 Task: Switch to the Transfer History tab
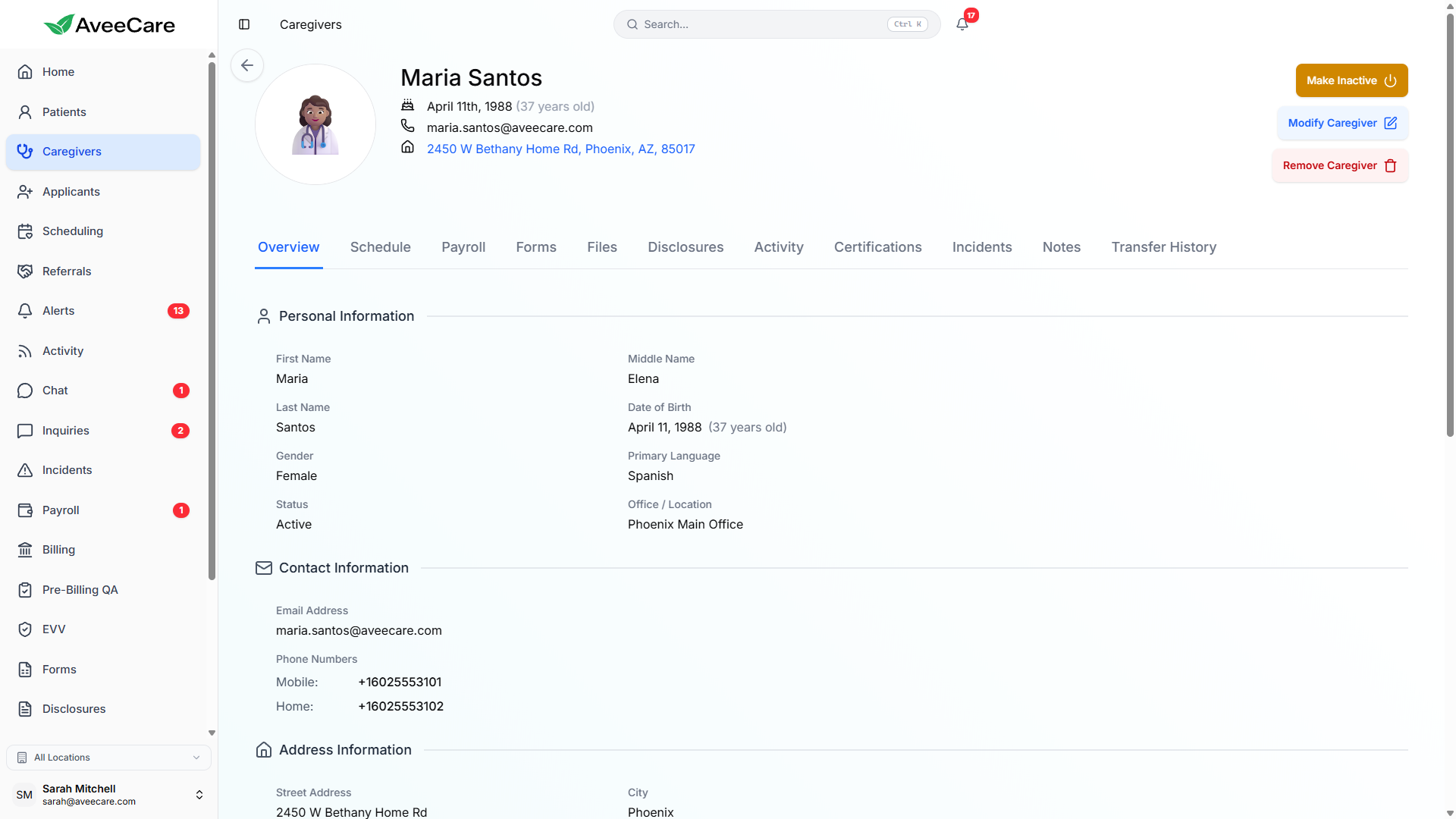1163,247
